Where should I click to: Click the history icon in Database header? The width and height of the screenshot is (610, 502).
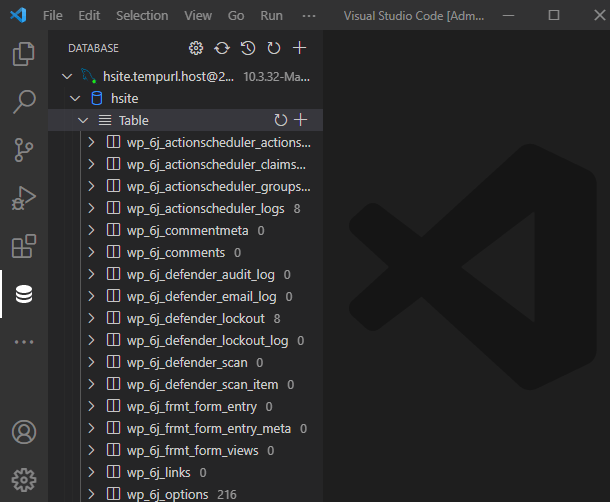pos(248,48)
